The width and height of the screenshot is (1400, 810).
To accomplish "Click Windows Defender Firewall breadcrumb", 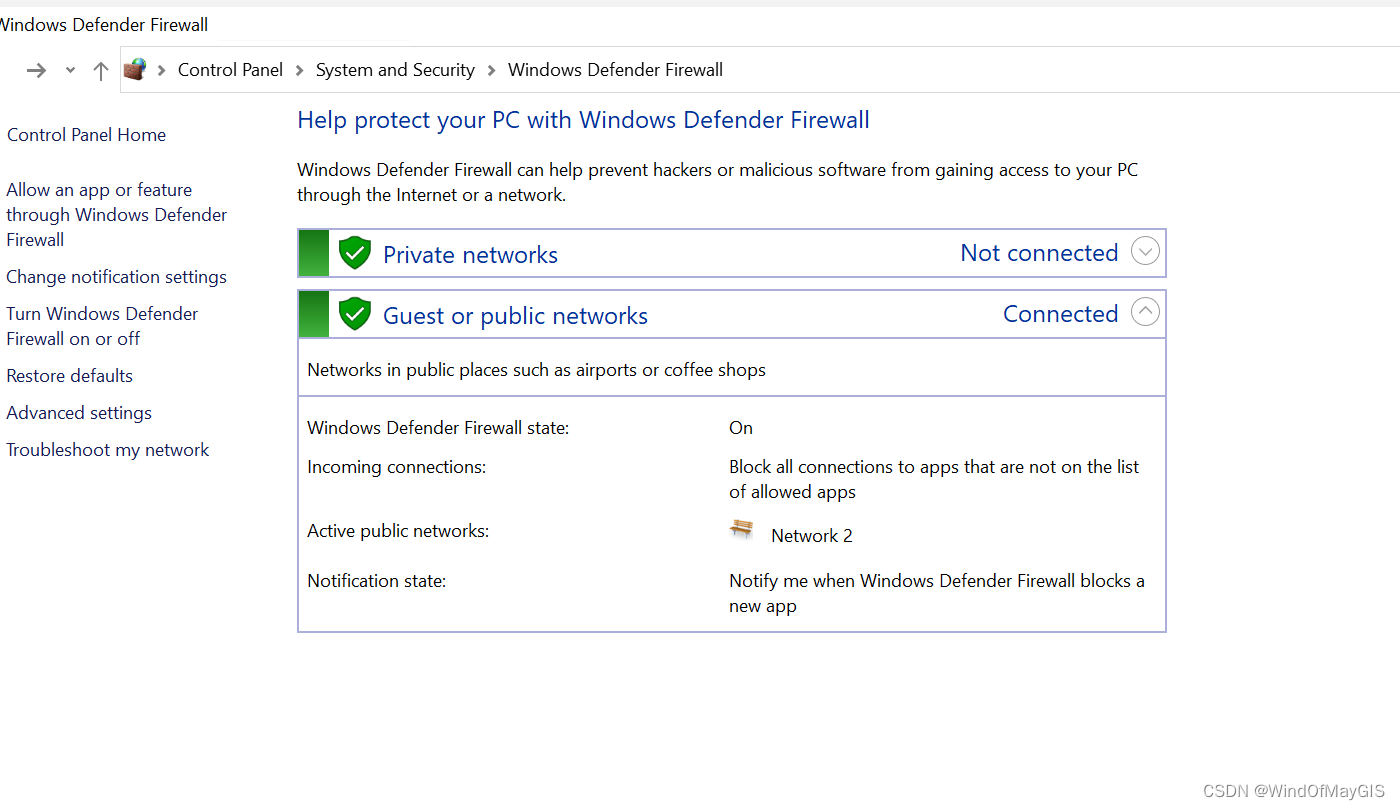I will click(x=615, y=70).
